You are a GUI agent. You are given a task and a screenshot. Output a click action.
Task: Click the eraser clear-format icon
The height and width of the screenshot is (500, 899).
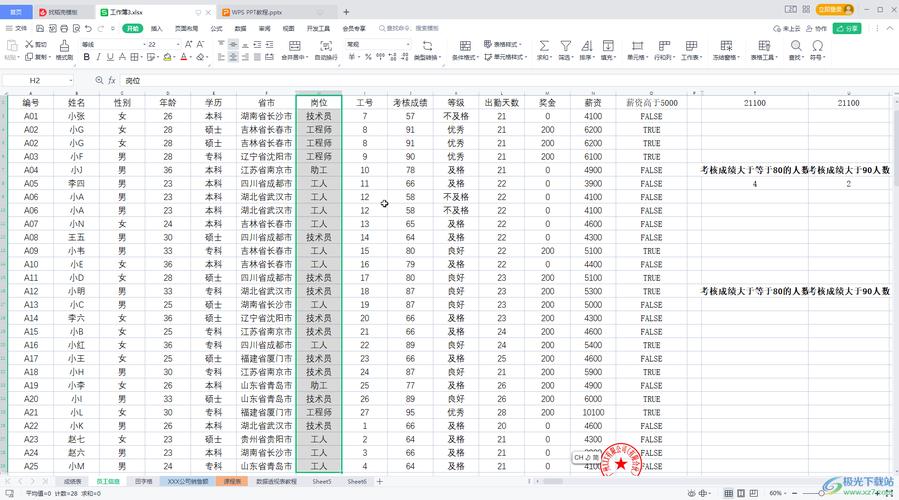click(200, 57)
